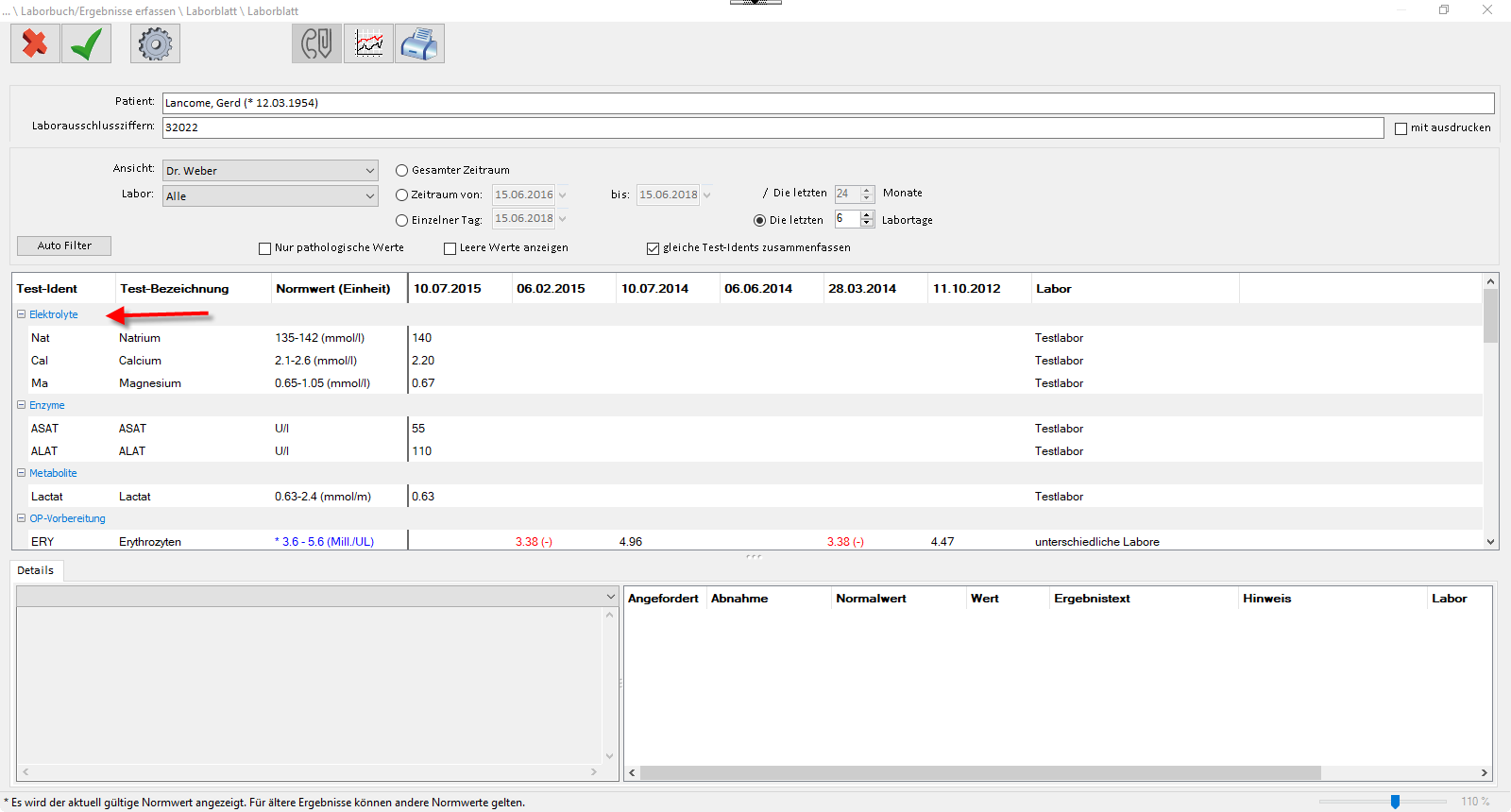The width and height of the screenshot is (1511, 812).
Task: Open settings via the gear icon
Action: (x=155, y=43)
